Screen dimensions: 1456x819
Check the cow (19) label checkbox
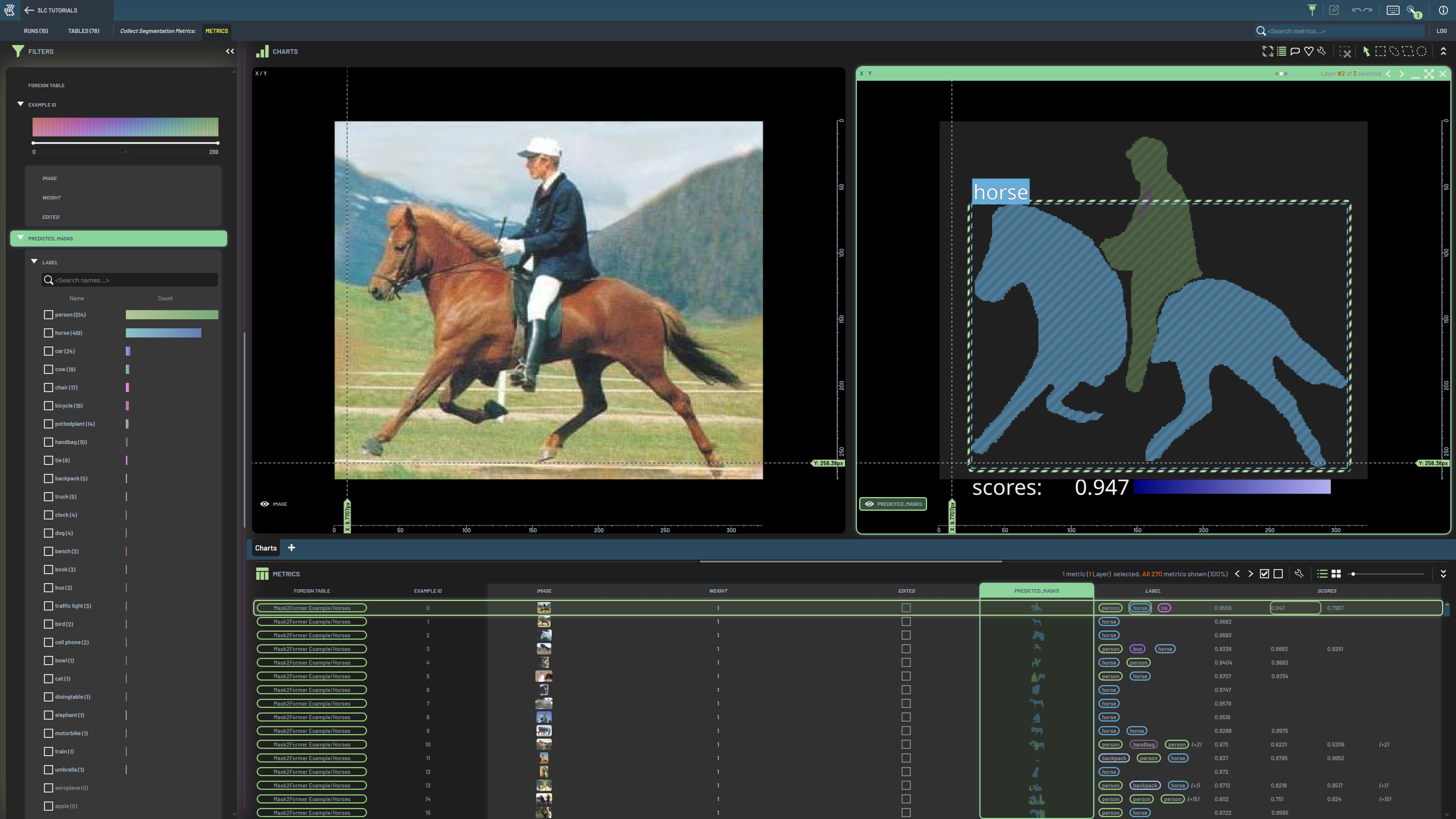pyautogui.click(x=48, y=369)
